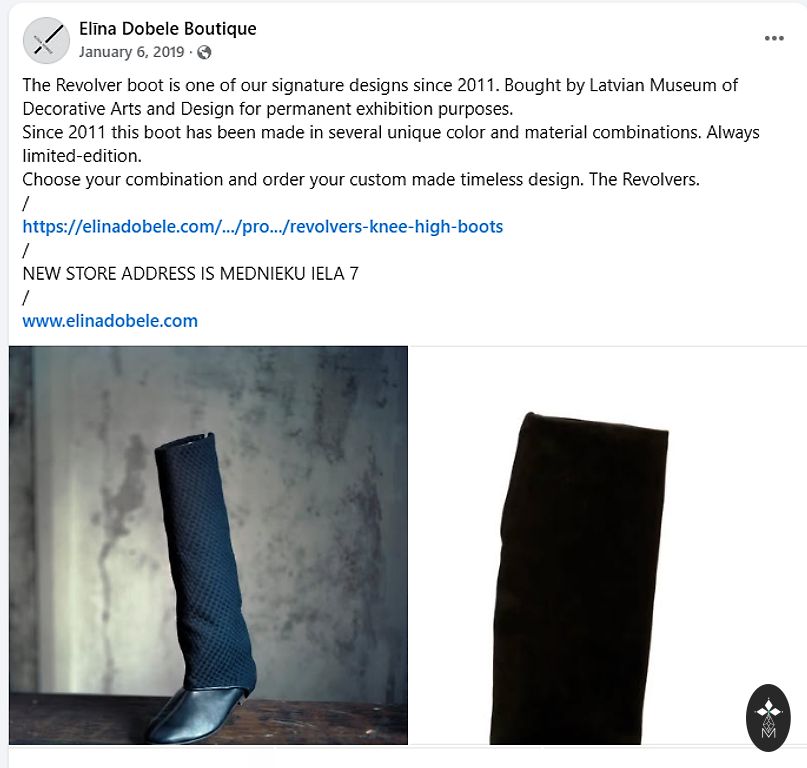Click the floating diamond logo badge
The width and height of the screenshot is (807, 768).
(x=768, y=718)
